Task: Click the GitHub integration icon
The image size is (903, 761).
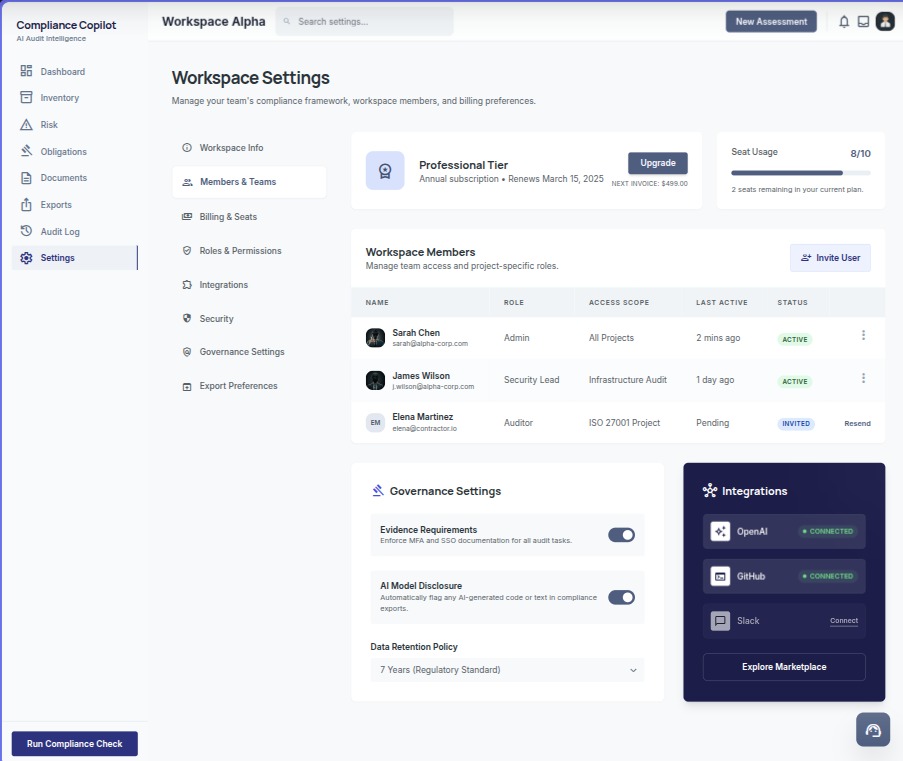Action: pos(720,576)
